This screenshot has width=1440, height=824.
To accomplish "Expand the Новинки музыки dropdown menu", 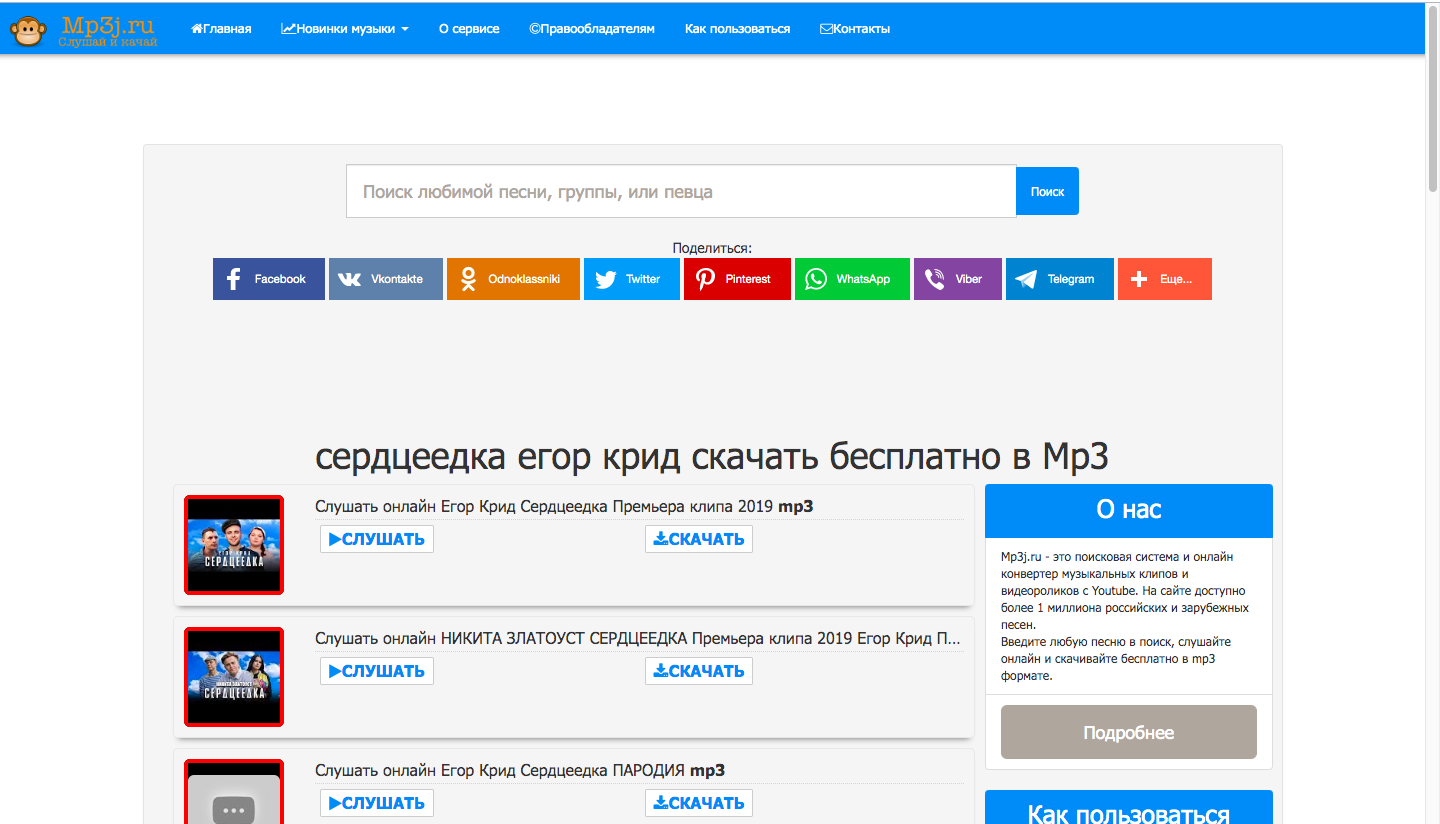I will pyautogui.click(x=345, y=29).
